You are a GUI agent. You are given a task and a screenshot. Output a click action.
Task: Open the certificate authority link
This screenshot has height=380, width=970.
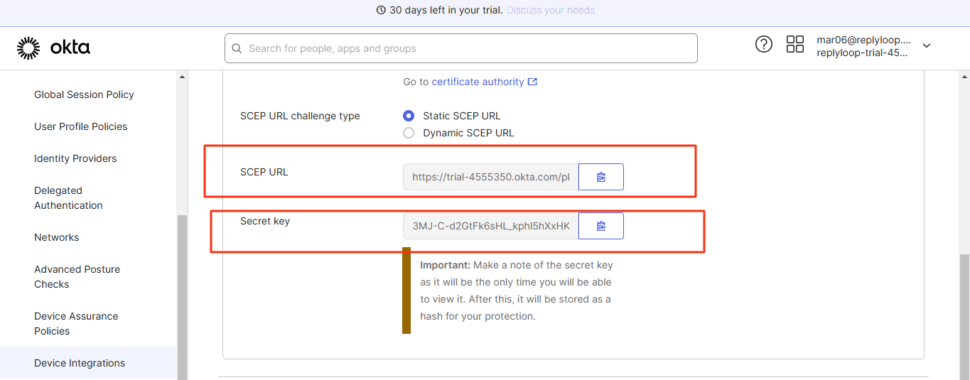coord(478,82)
